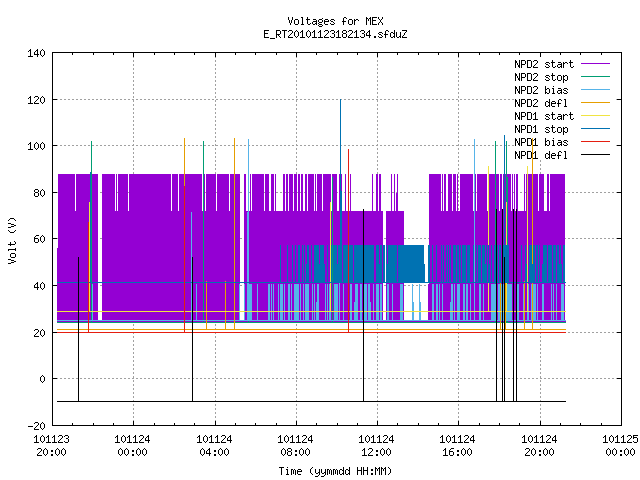Click the NPD2 start legend label
Screen dimensions: 640x480
[x=544, y=64]
